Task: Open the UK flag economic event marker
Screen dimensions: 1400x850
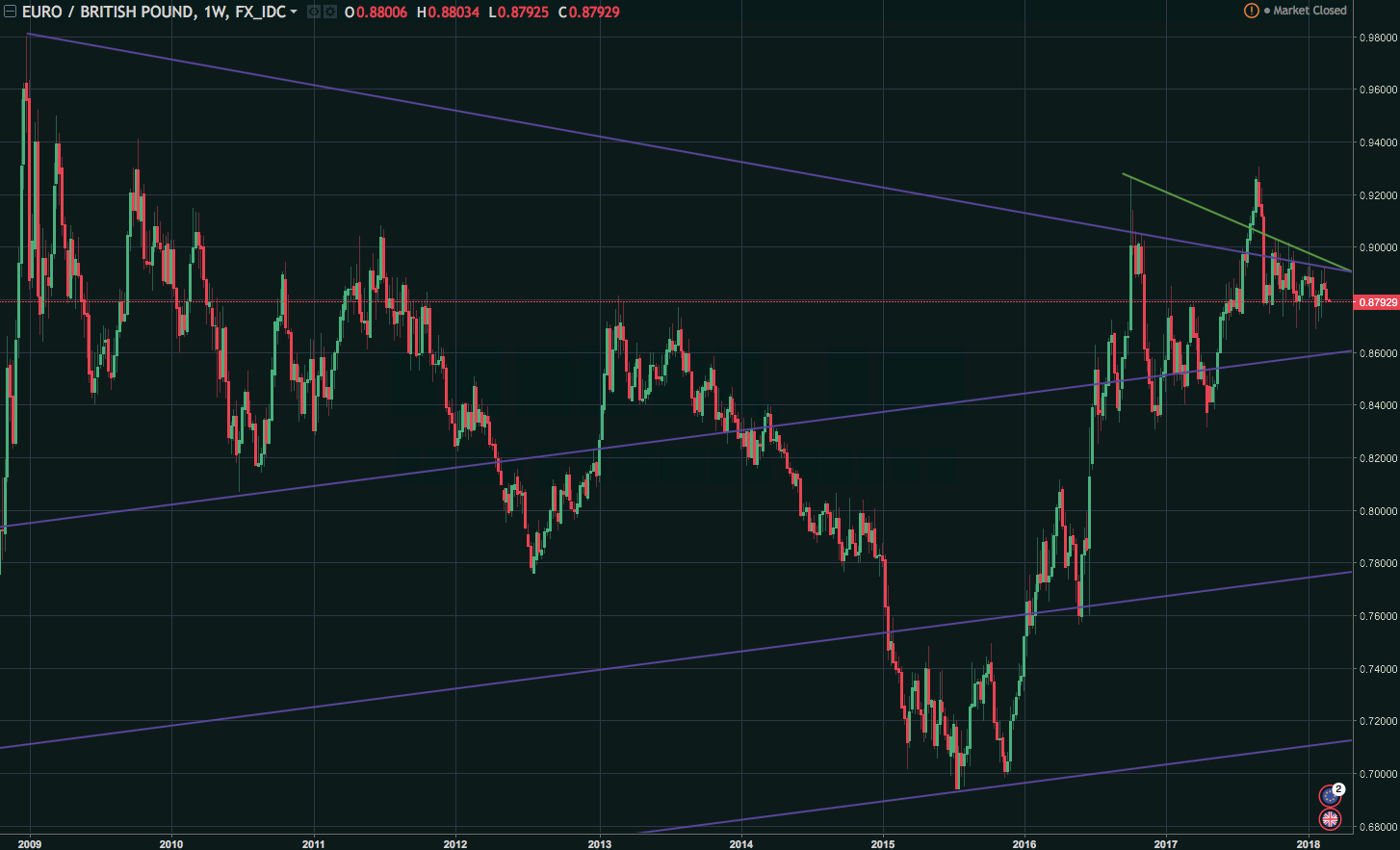Action: tap(1330, 819)
